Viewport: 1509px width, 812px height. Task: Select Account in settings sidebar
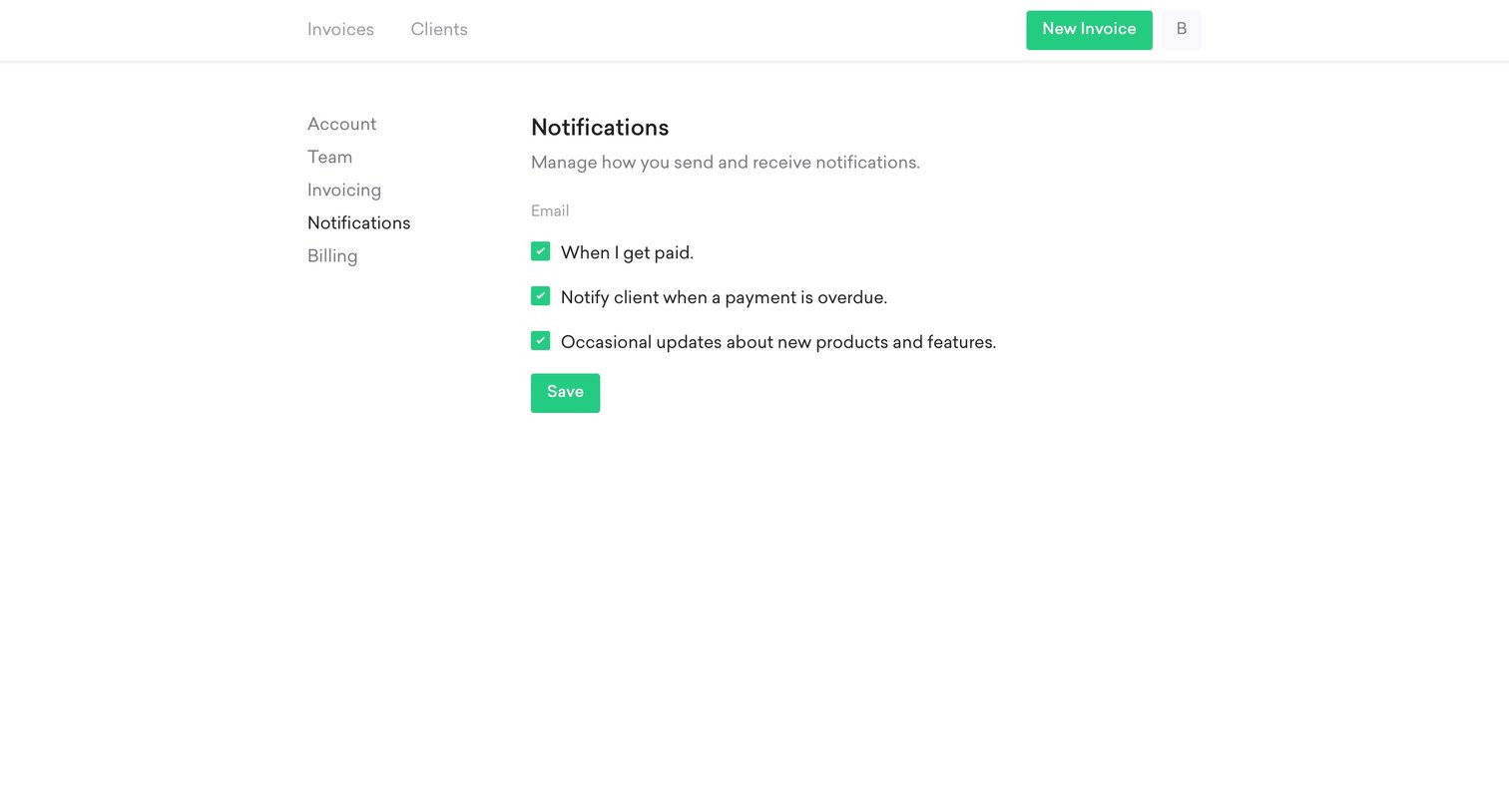point(341,124)
